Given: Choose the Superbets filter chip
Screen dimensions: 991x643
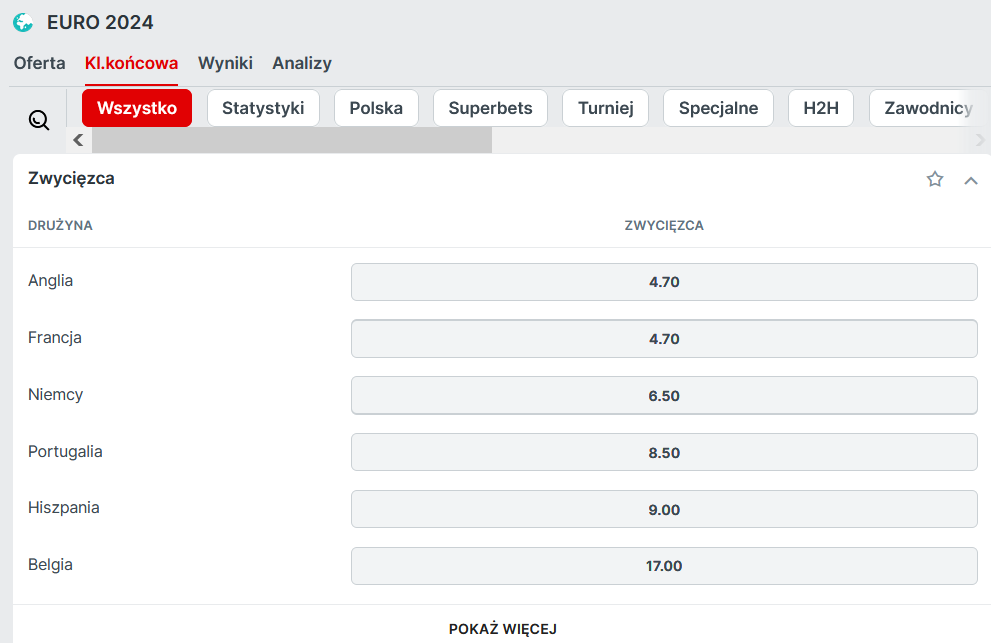Looking at the screenshot, I should click(490, 108).
